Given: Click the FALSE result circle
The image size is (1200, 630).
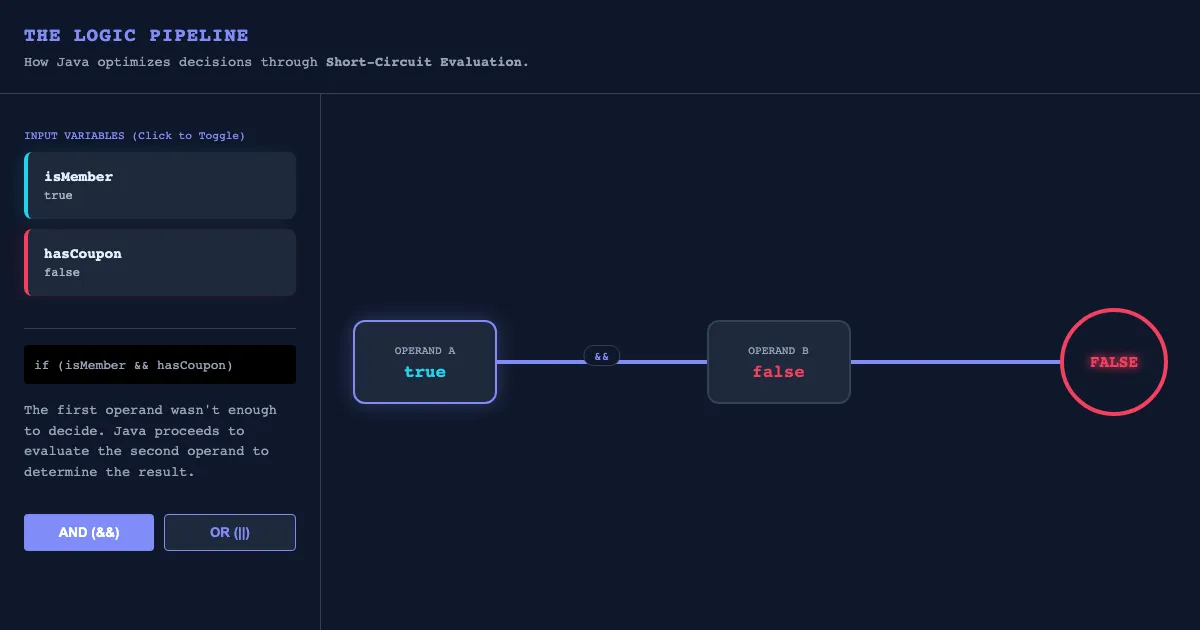Looking at the screenshot, I should click(1114, 362).
